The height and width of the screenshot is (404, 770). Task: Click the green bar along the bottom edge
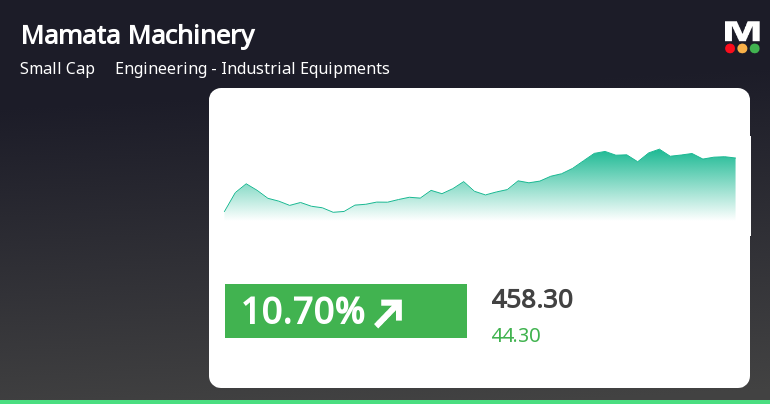coord(385,401)
